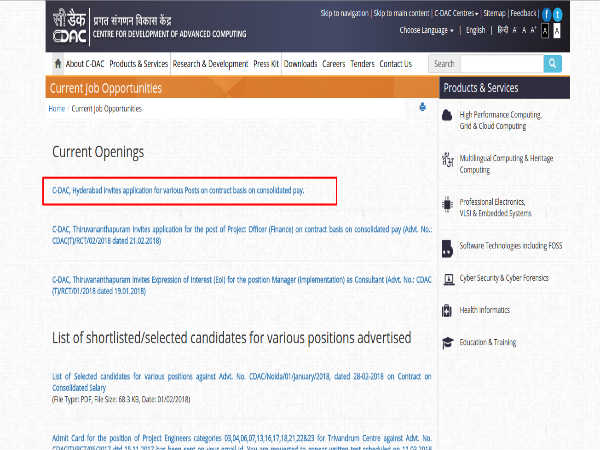Increase text size with A+ button

click(x=533, y=30)
